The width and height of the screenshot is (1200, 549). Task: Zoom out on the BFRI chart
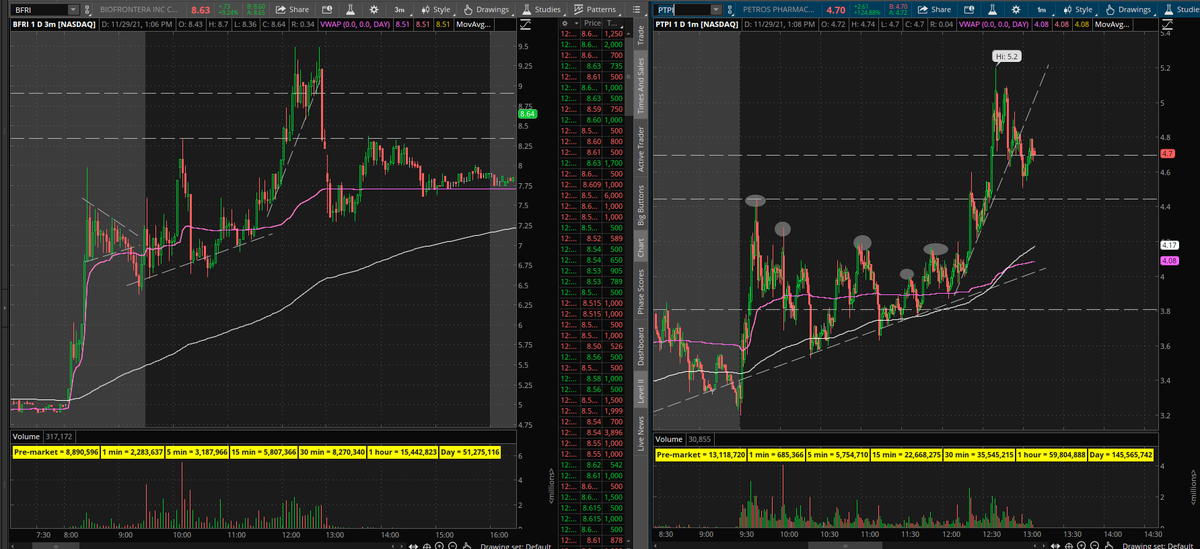click(453, 544)
